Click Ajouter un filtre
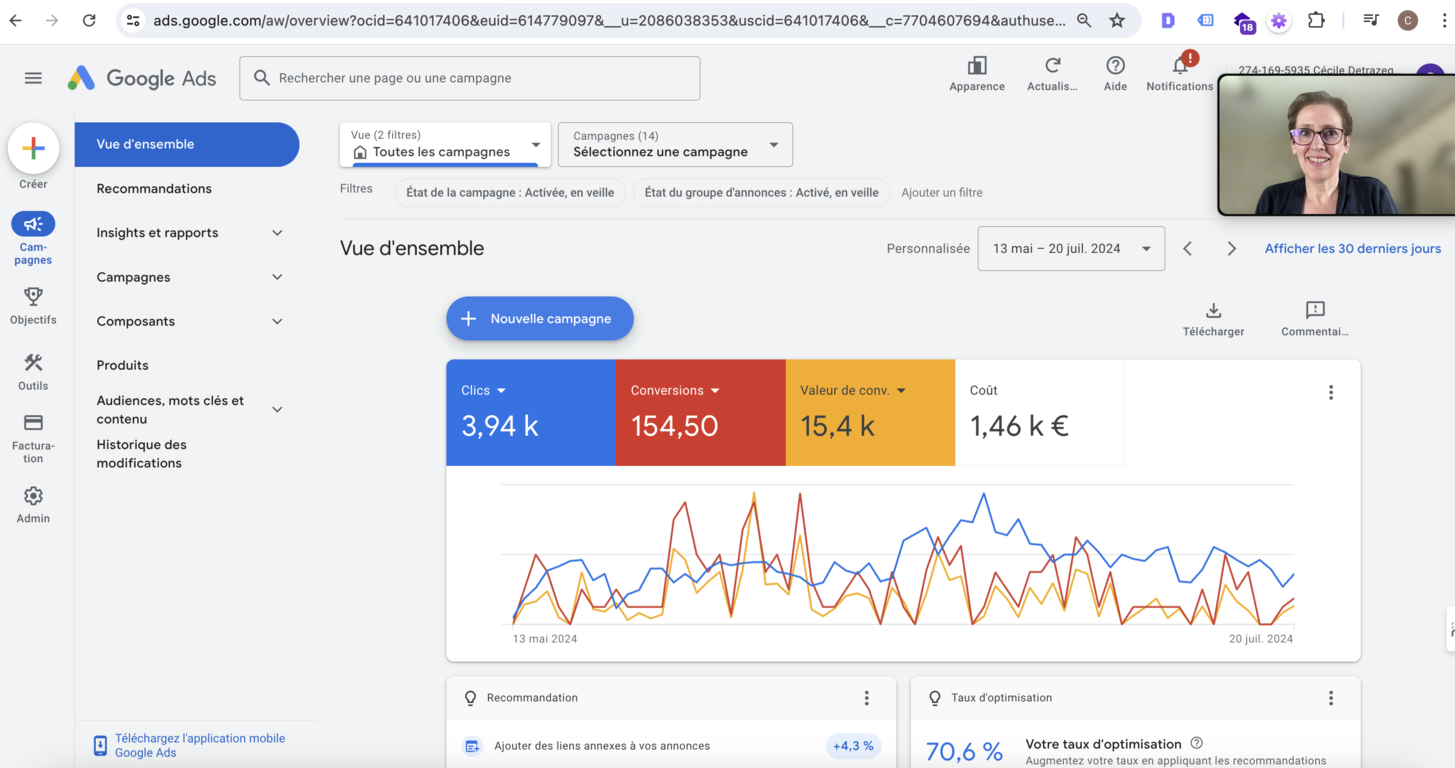Screen dimensions: 1455x768 coord(942,193)
